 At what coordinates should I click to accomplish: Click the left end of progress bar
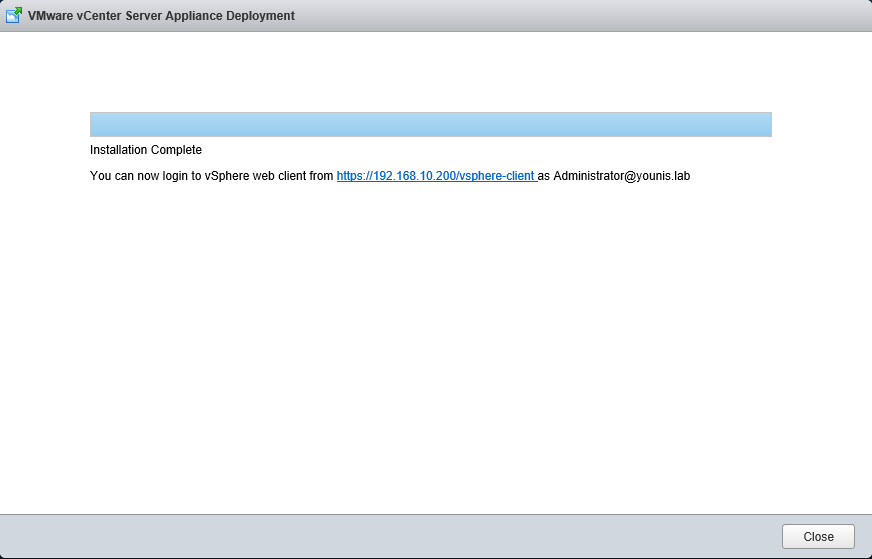coord(96,124)
